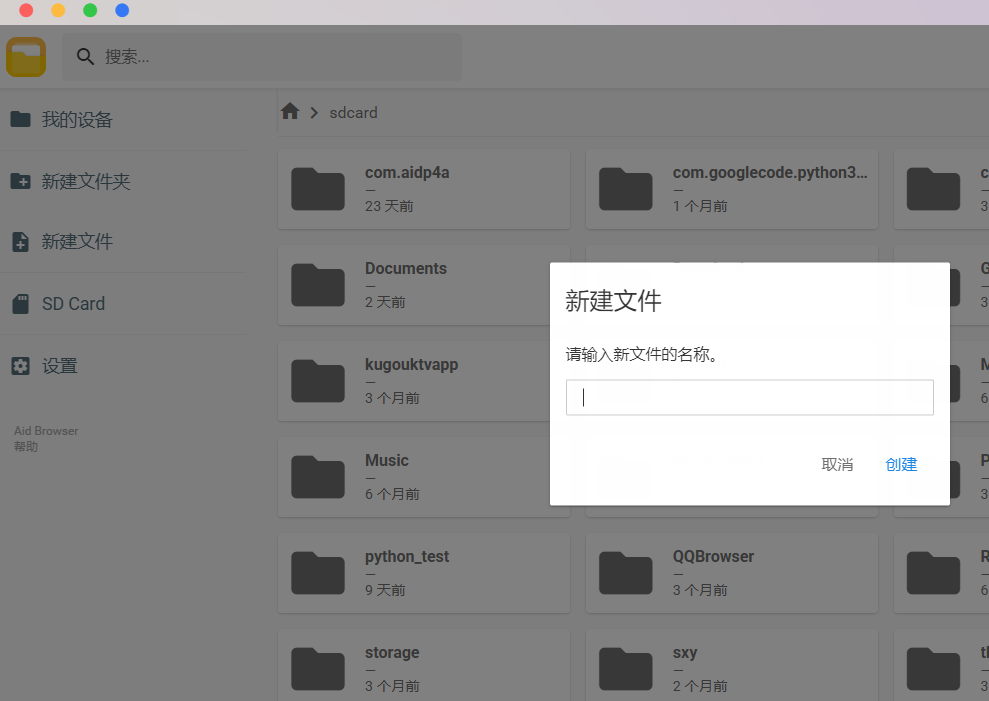Click the 2 天前 date under Documents
989x701 pixels.
(x=385, y=302)
